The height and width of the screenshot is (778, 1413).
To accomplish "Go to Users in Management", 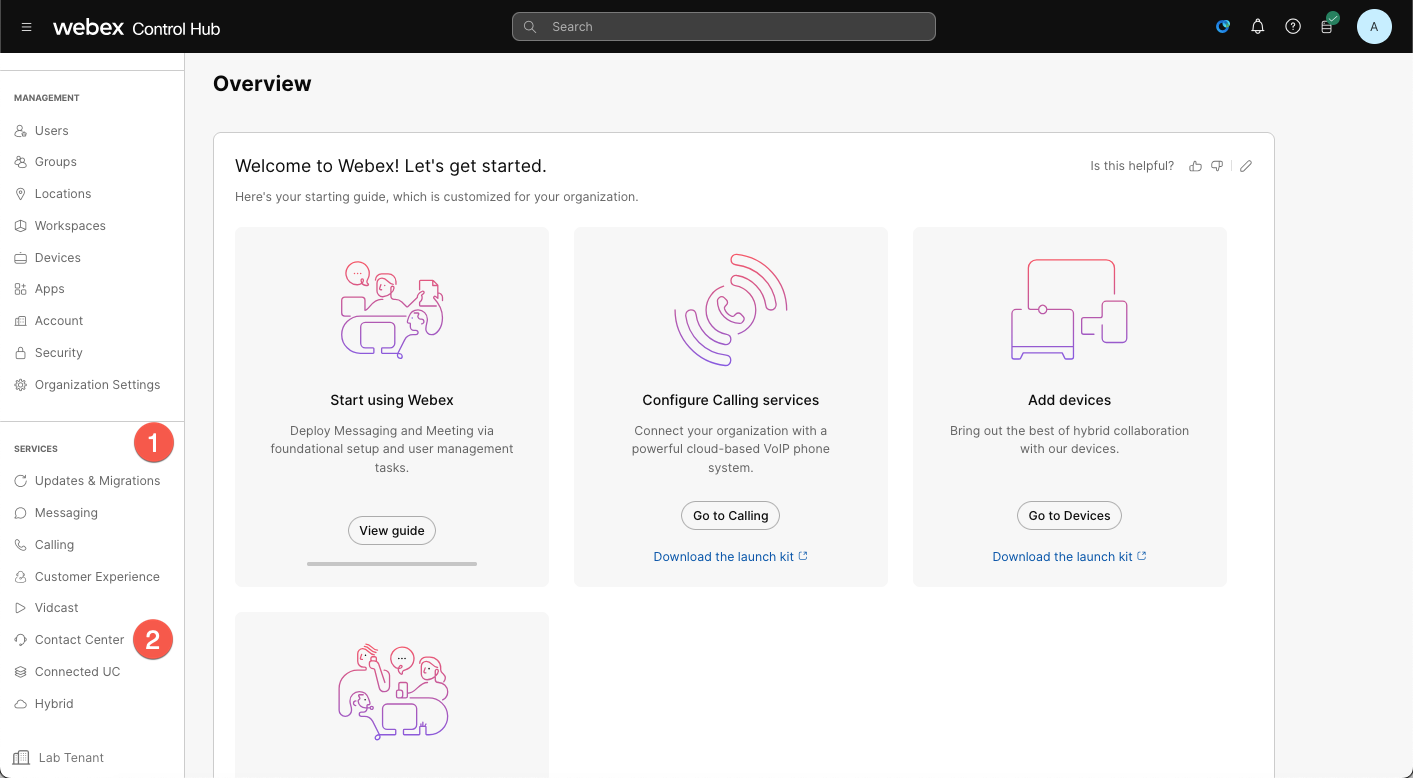I will 51,131.
